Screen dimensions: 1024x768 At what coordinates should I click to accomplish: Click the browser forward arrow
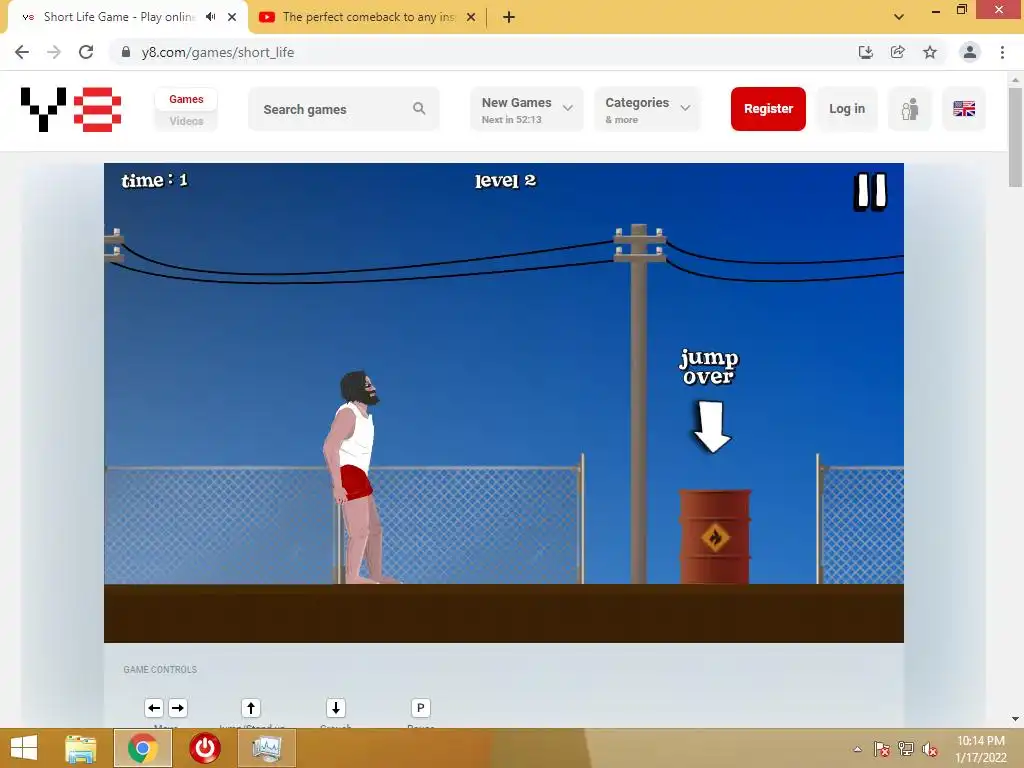click(54, 52)
